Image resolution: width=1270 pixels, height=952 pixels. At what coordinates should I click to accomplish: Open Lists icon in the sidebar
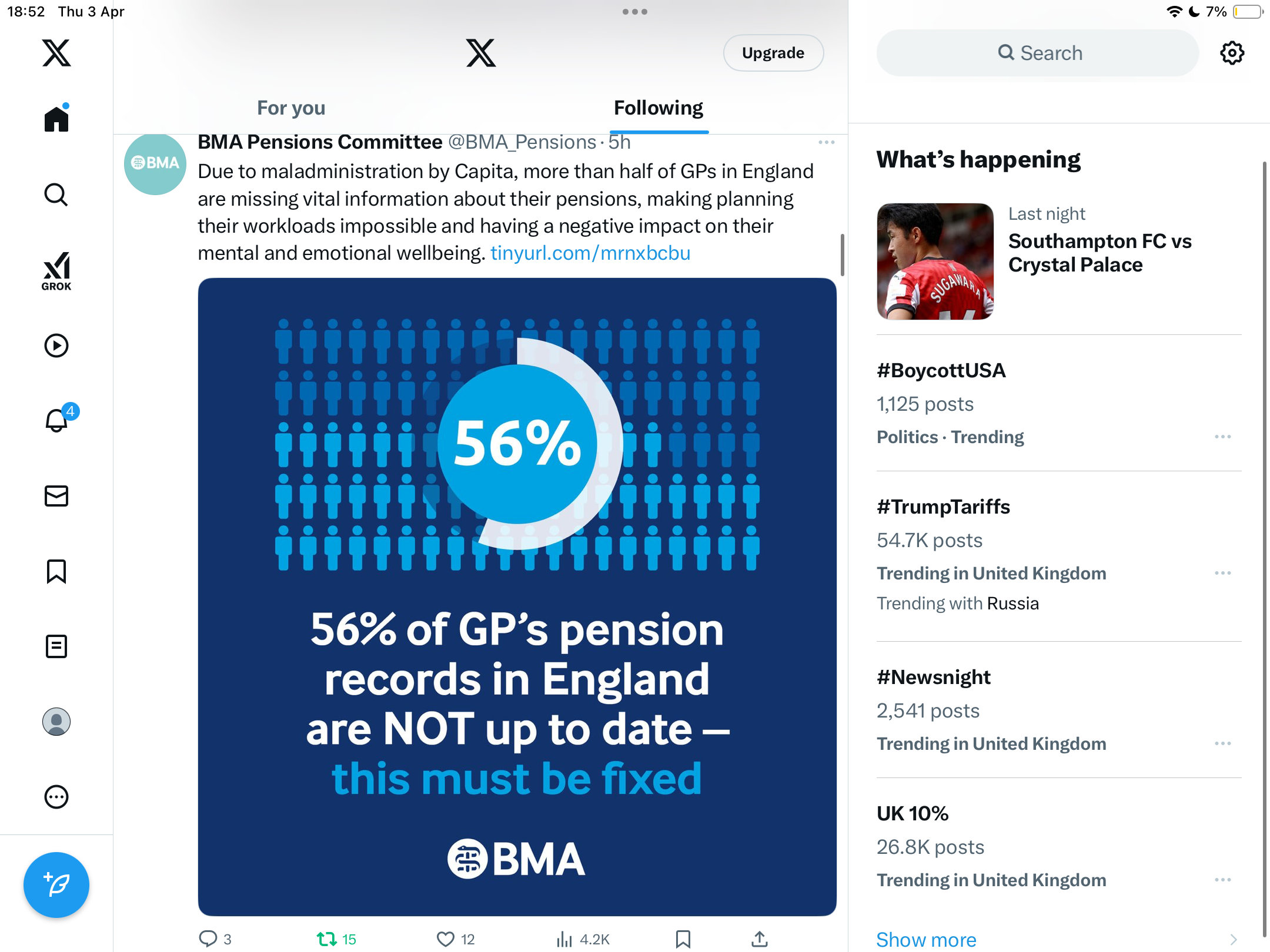[56, 646]
